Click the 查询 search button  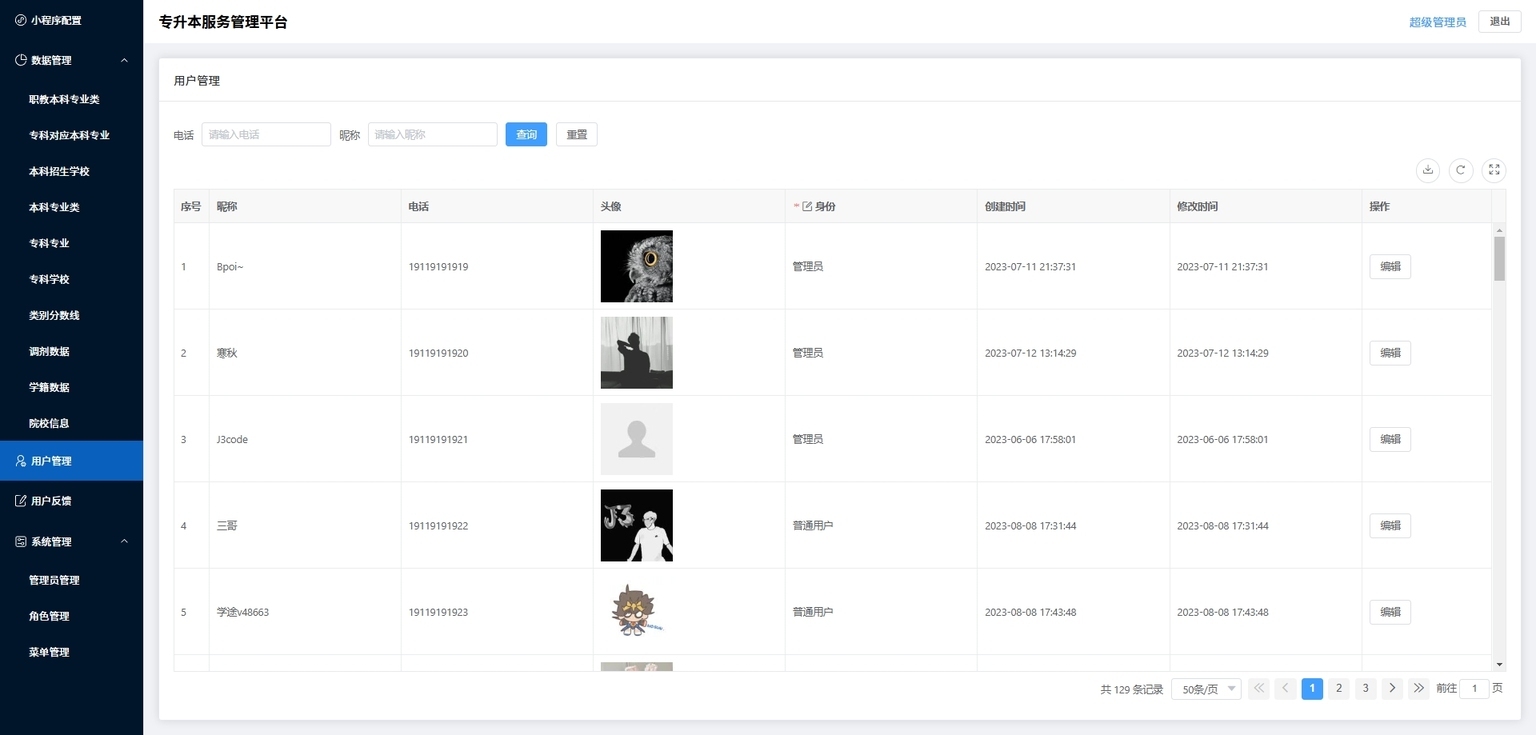(526, 134)
